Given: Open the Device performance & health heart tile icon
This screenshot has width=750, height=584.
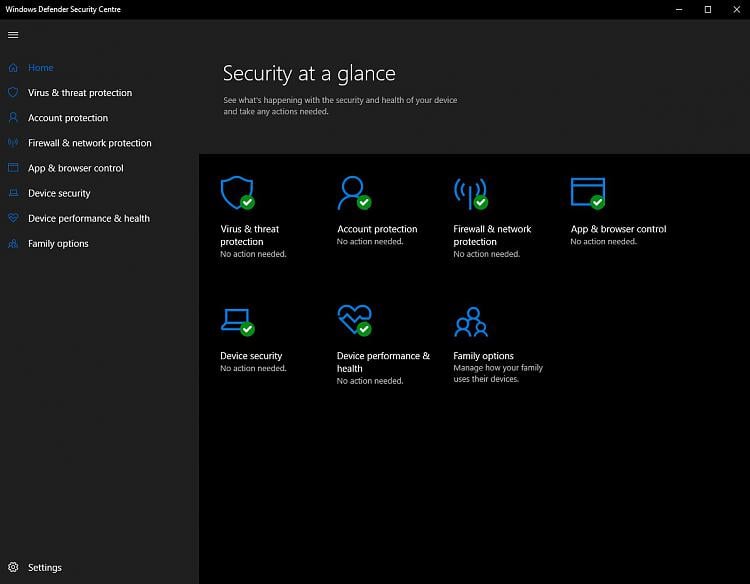Looking at the screenshot, I should click(353, 320).
